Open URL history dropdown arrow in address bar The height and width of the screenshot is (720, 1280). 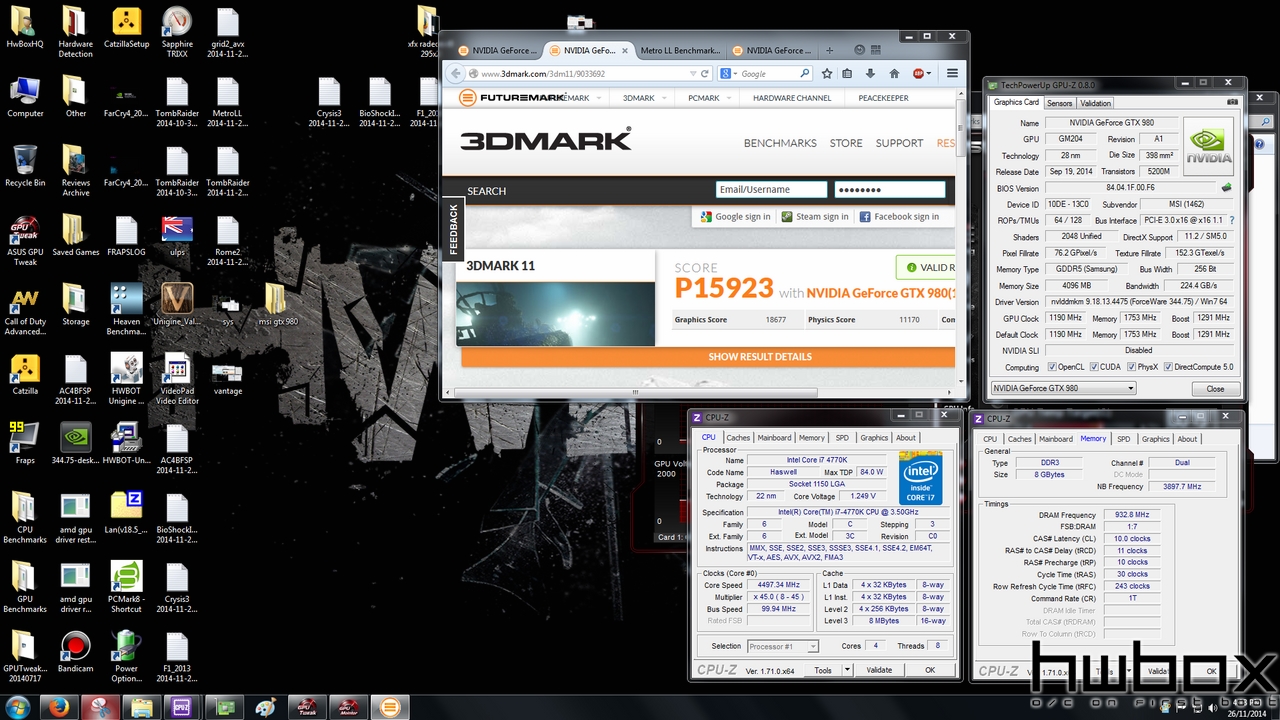coord(692,74)
